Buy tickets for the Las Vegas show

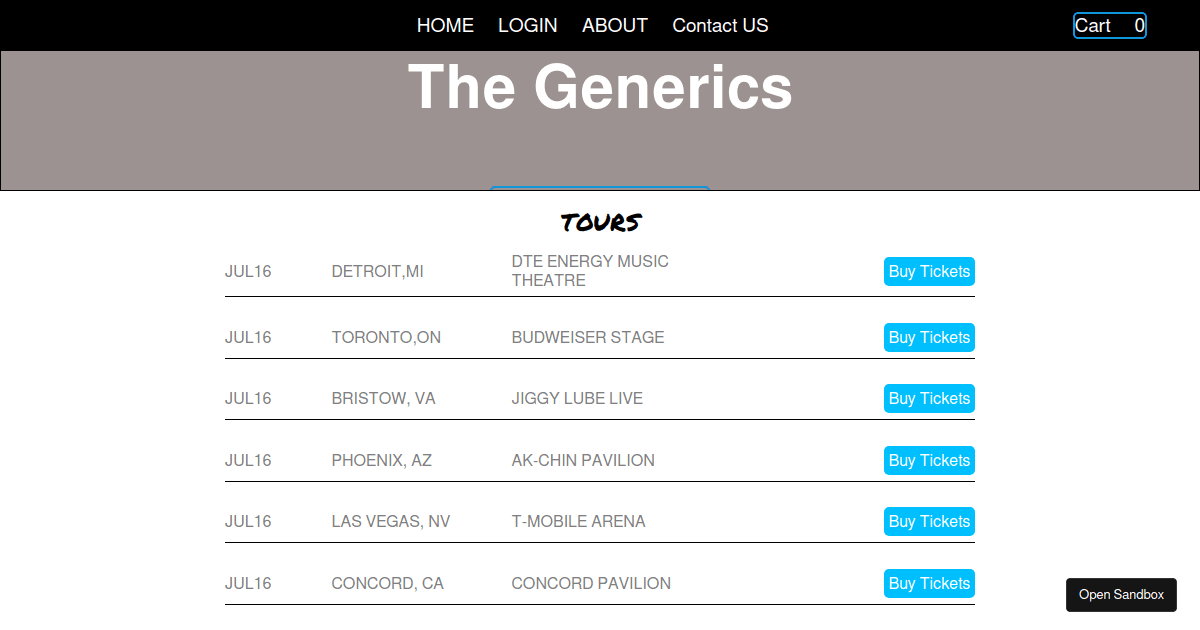point(929,521)
